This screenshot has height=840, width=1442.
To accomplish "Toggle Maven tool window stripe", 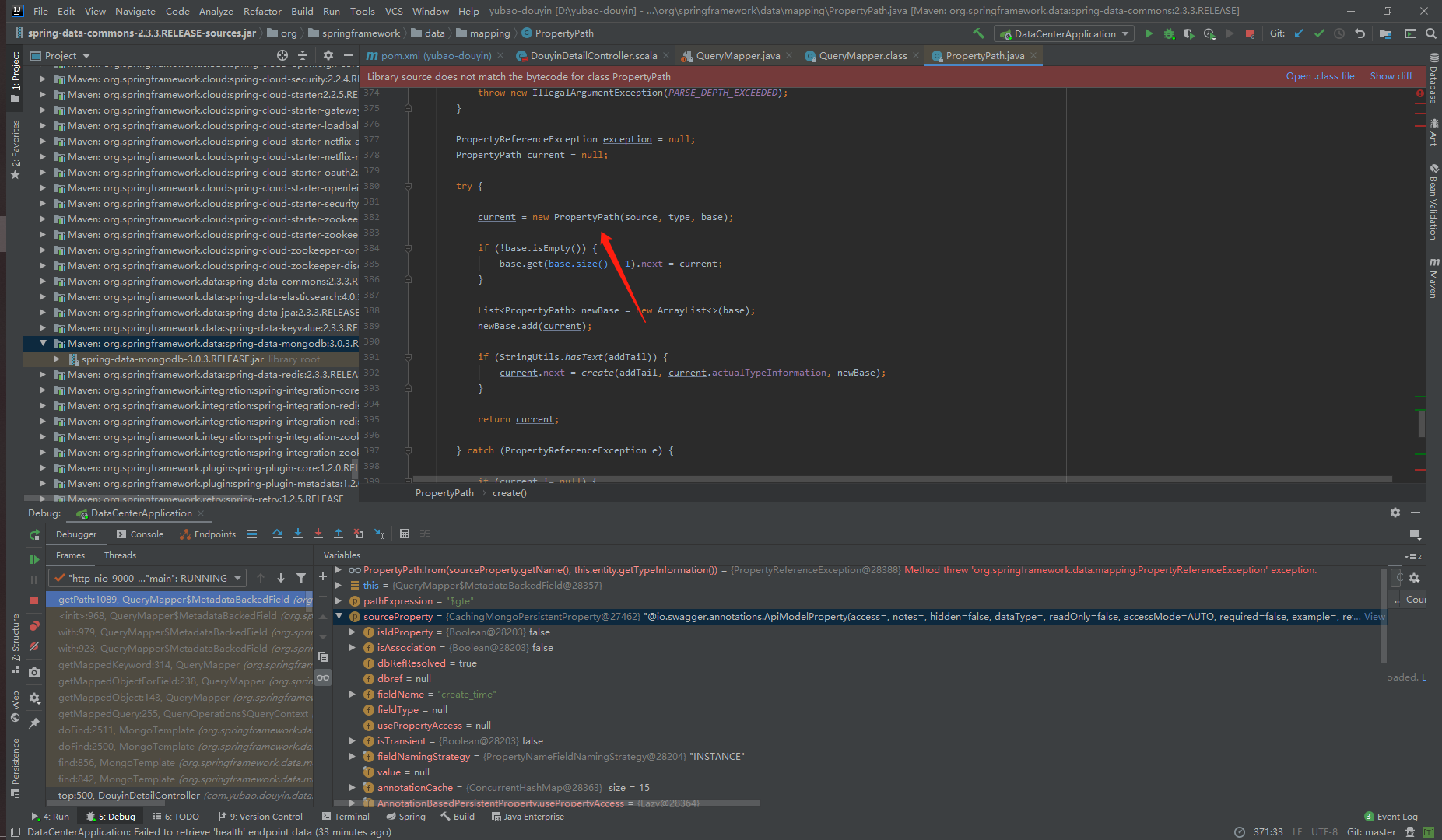I will (1433, 278).
